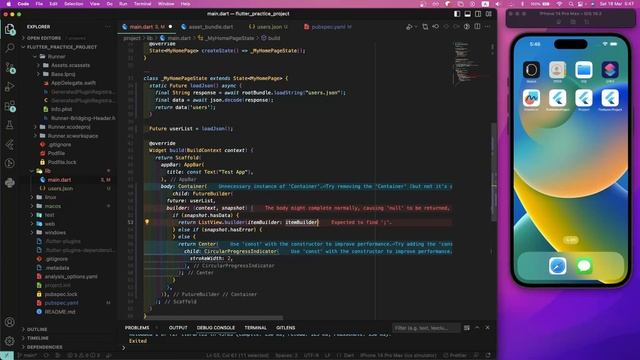
Task: Click the Filter problems input field
Action: [425, 328]
